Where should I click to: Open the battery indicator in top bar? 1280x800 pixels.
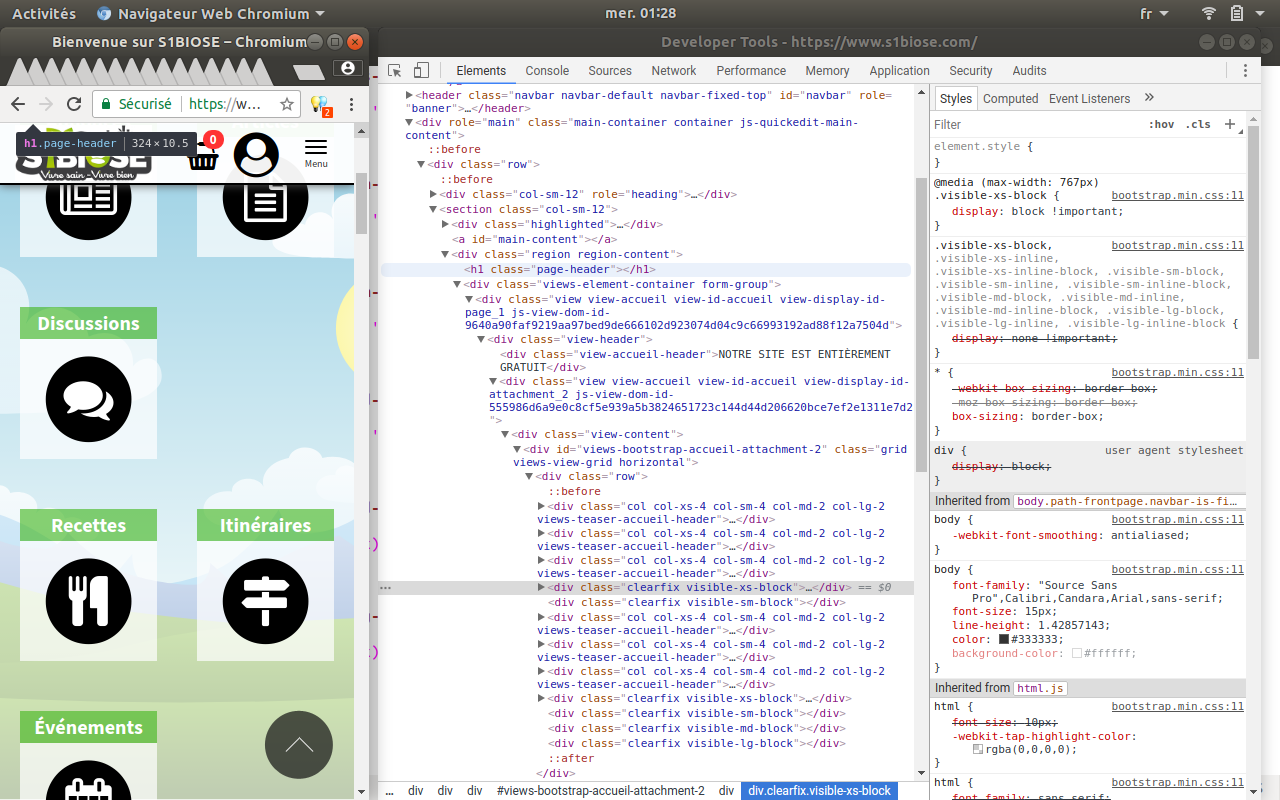1236,14
